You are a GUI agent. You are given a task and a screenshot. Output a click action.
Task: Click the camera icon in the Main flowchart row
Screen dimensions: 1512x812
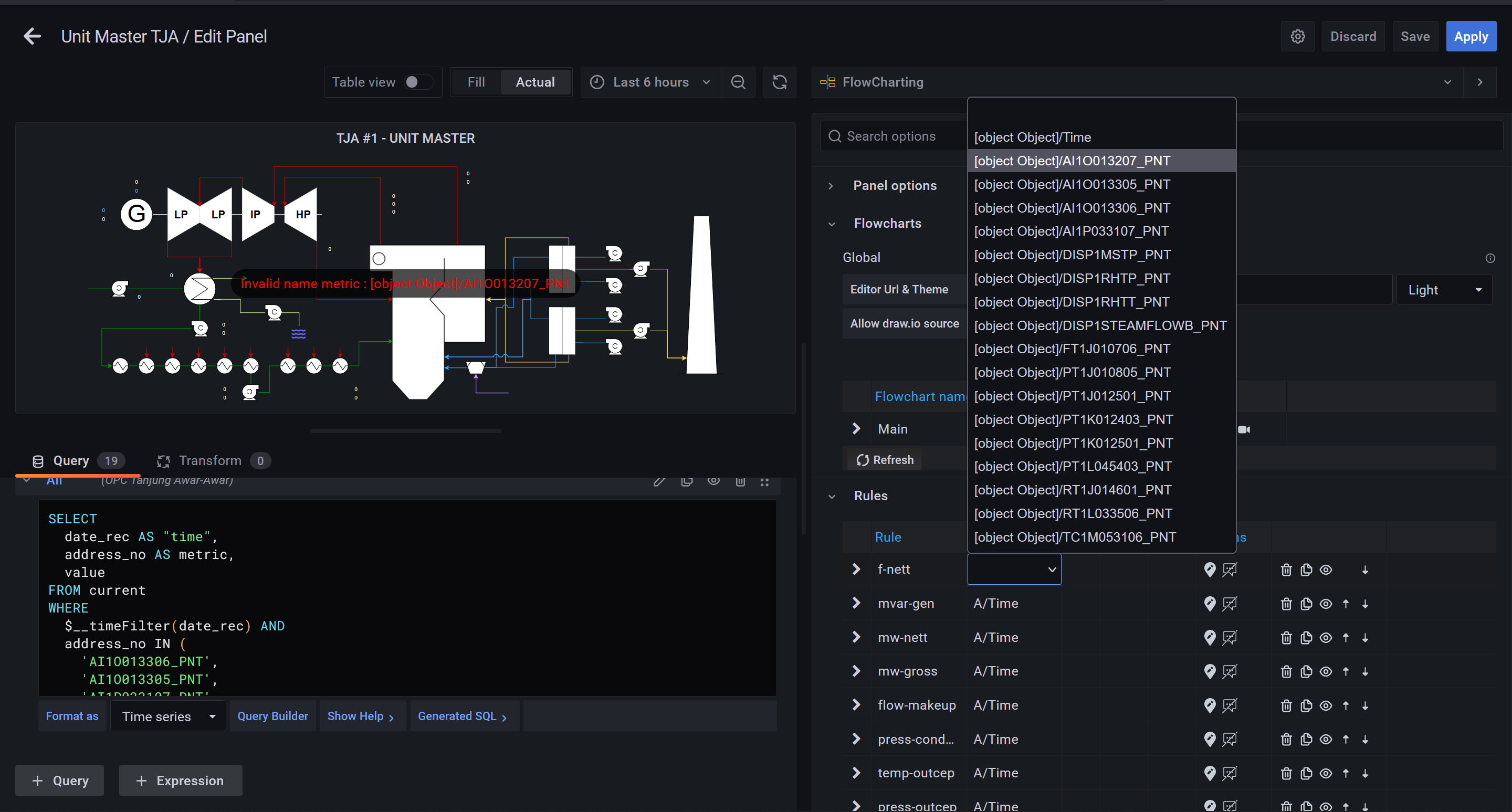(x=1244, y=429)
